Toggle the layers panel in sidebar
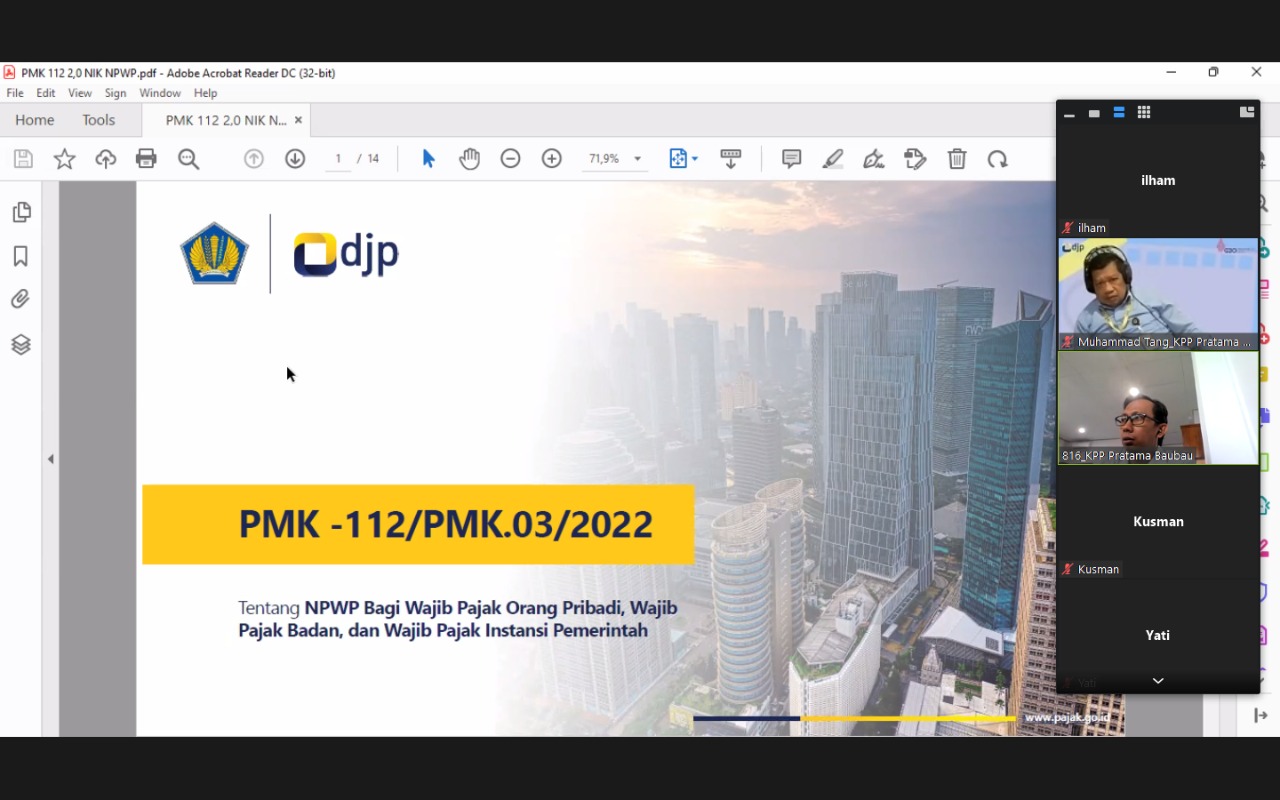The height and width of the screenshot is (800, 1280). pyautogui.click(x=21, y=345)
